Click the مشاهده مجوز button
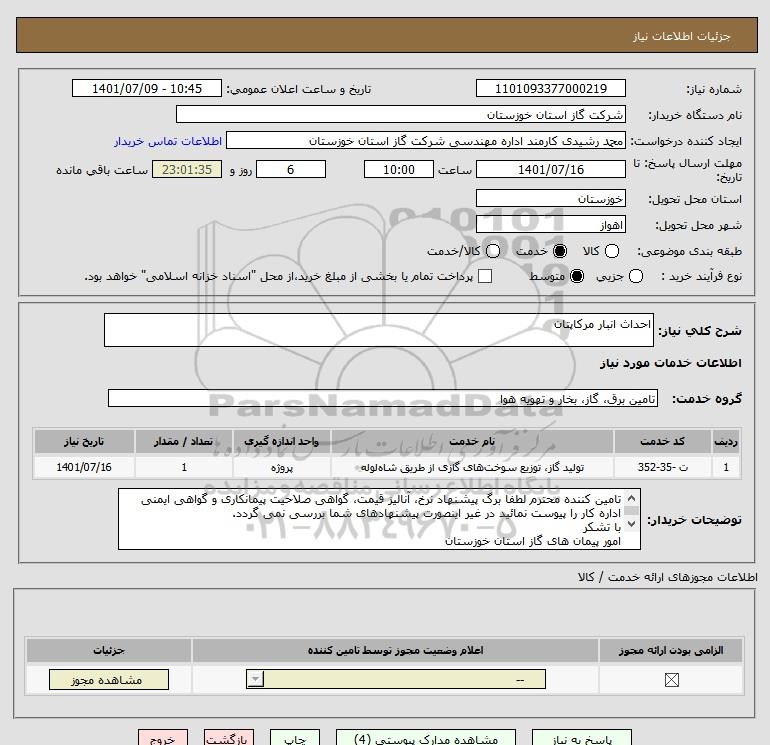This screenshot has width=770, height=745. (109, 680)
